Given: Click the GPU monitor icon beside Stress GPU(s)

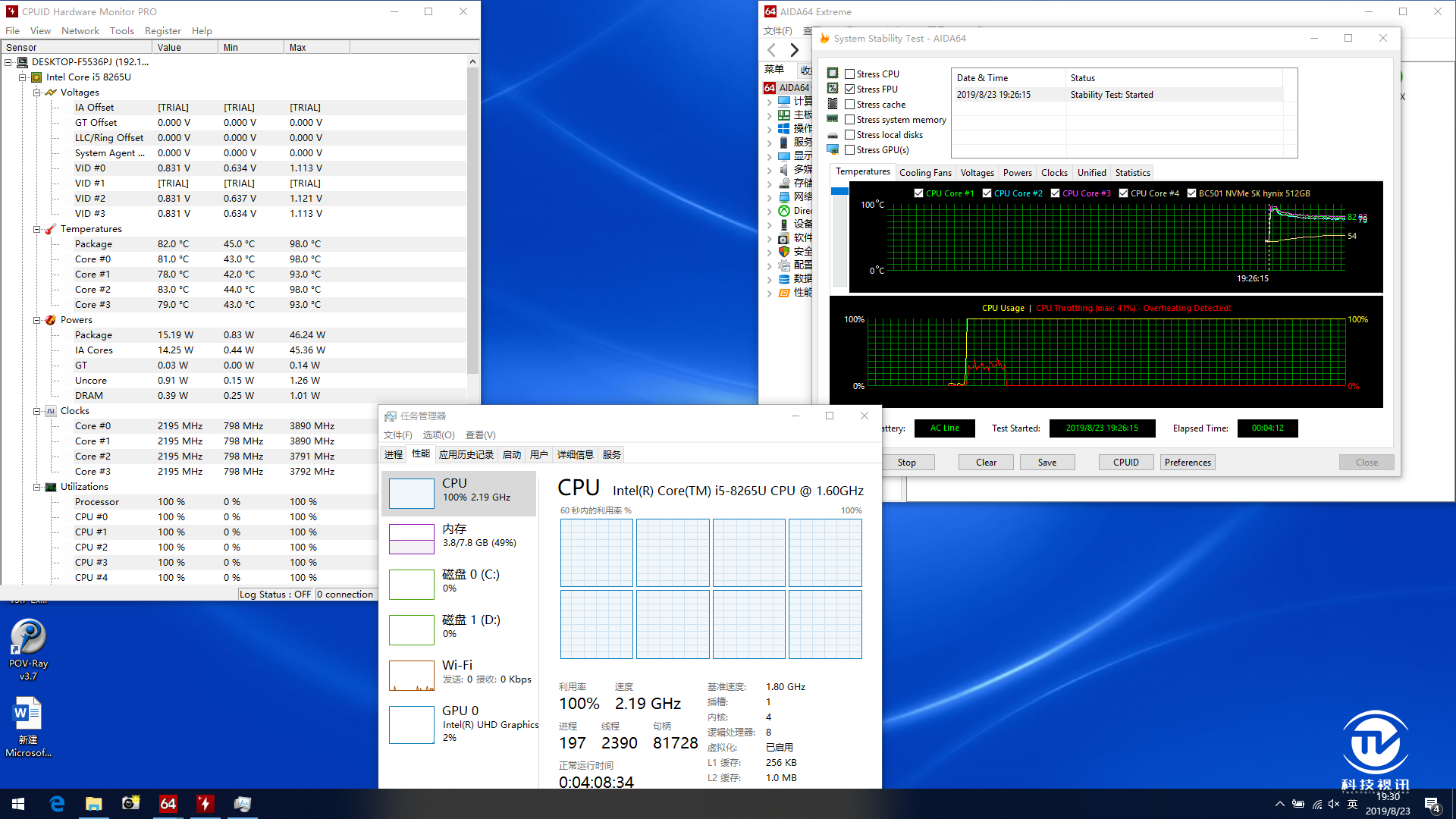Looking at the screenshot, I should coord(833,149).
